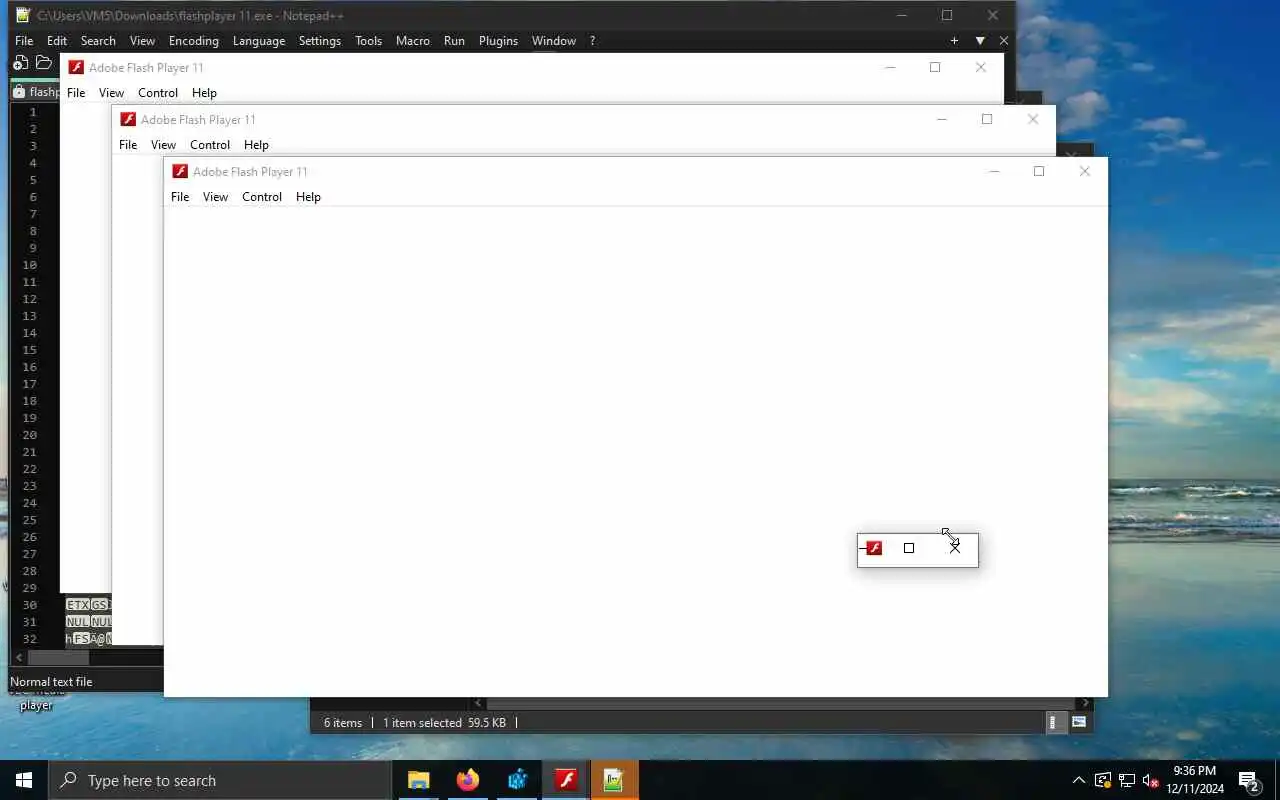Click Flash logo in frontmost Flash Player title bar
The height and width of the screenshot is (800, 1280).
click(180, 171)
